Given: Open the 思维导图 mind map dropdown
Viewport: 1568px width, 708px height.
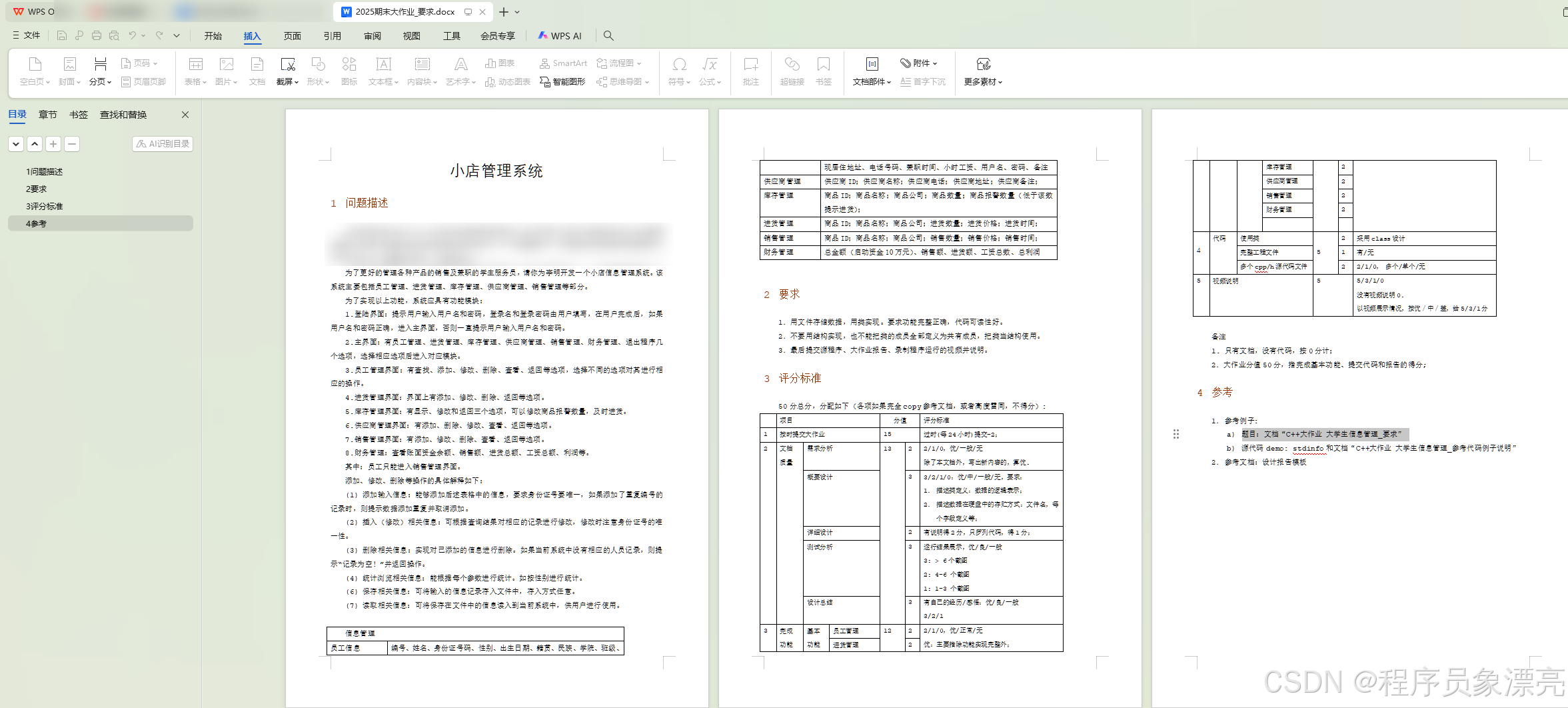Looking at the screenshot, I should (x=622, y=81).
